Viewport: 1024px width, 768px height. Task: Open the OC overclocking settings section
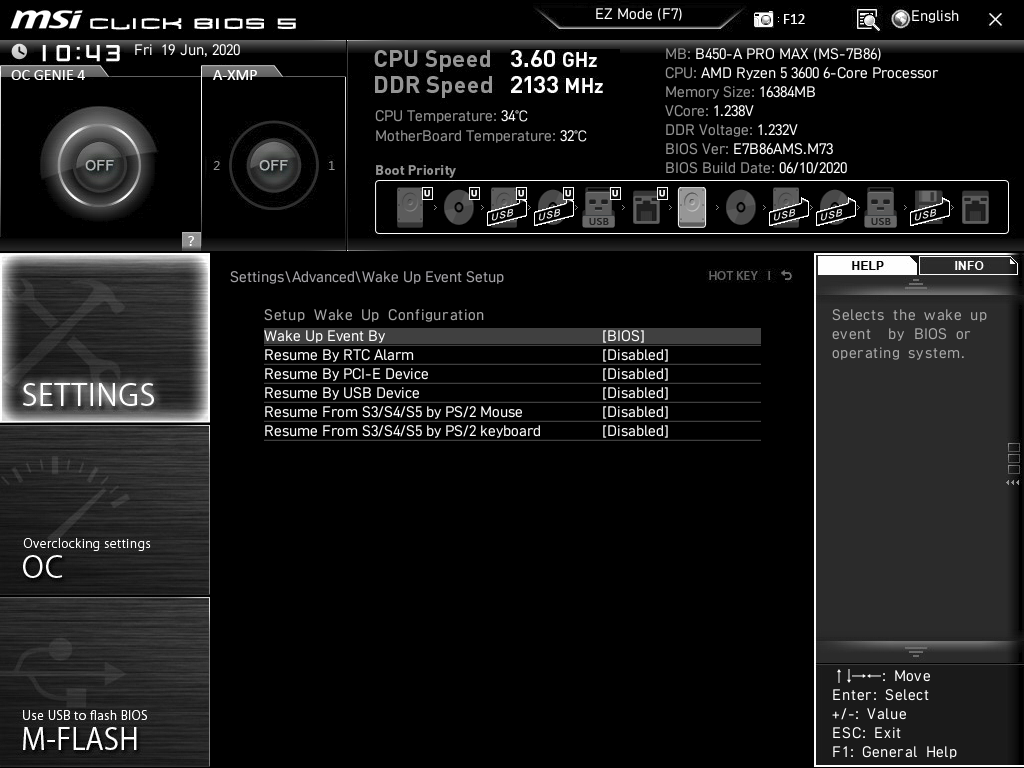tap(105, 510)
